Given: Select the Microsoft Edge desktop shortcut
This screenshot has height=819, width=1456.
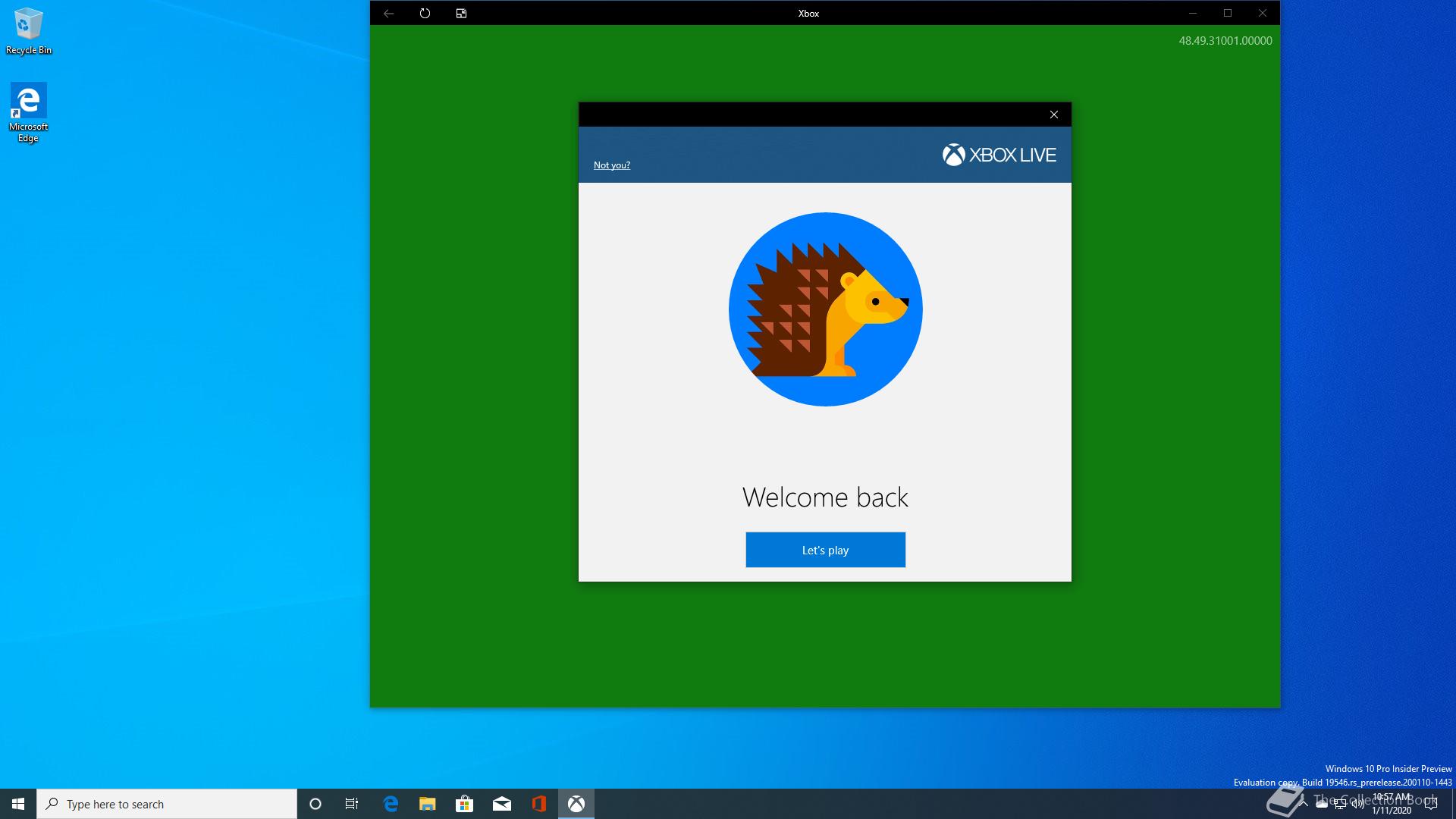Looking at the screenshot, I should pyautogui.click(x=29, y=112).
